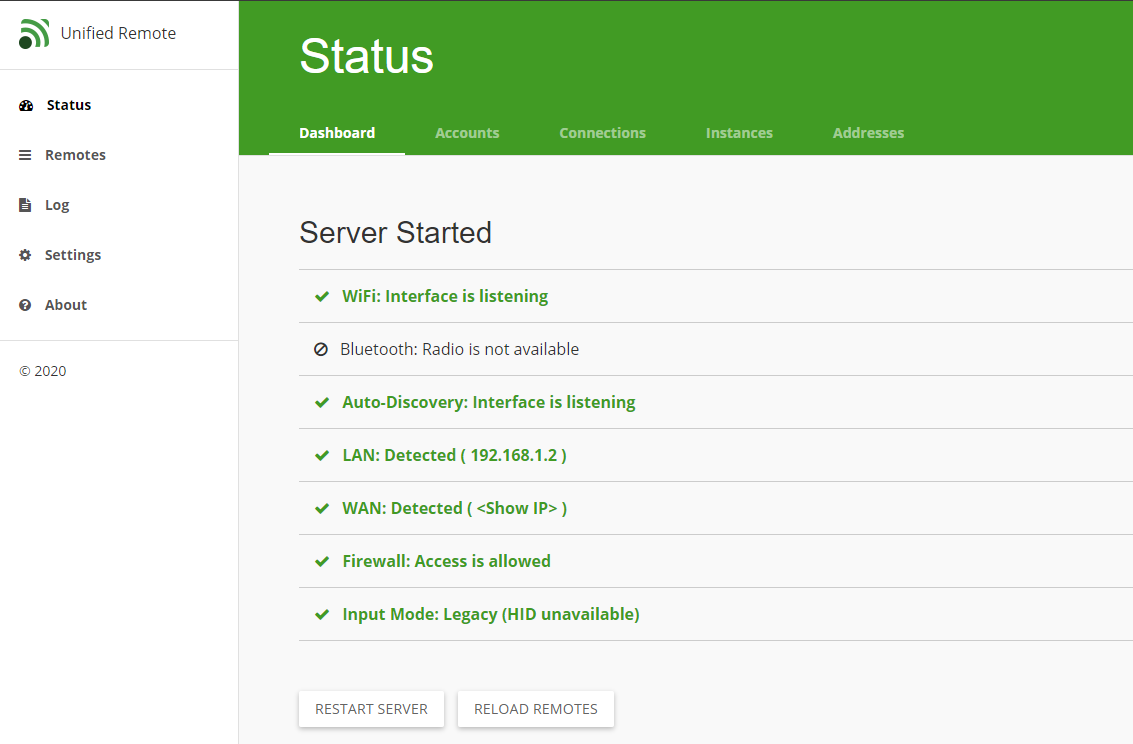The image size is (1133, 744).
Task: Click the WiFi listening checkmark icon
Action: click(x=322, y=297)
